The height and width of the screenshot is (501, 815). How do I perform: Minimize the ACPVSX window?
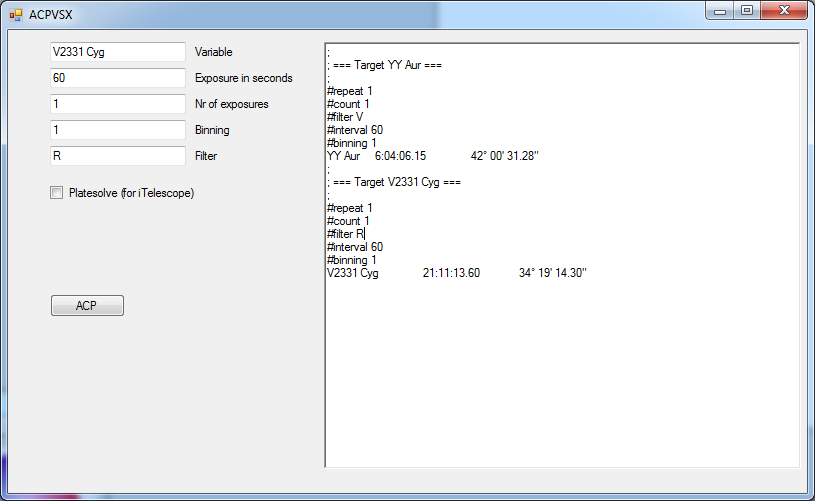pyautogui.click(x=720, y=10)
